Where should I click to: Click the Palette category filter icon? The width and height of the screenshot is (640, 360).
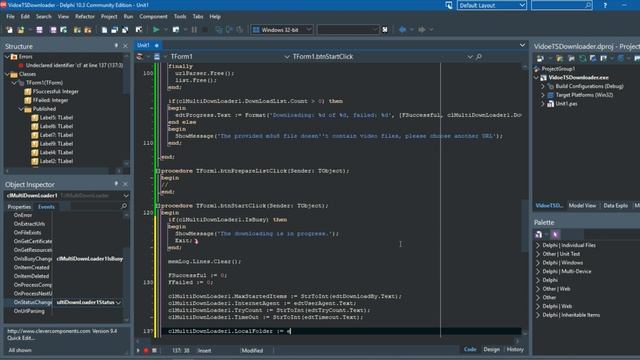(539, 234)
